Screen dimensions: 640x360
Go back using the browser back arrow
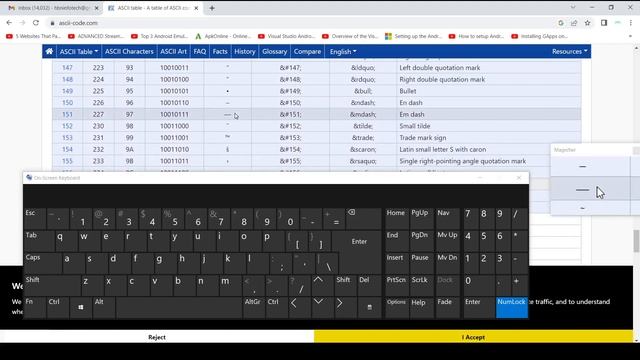pyautogui.click(x=9, y=23)
